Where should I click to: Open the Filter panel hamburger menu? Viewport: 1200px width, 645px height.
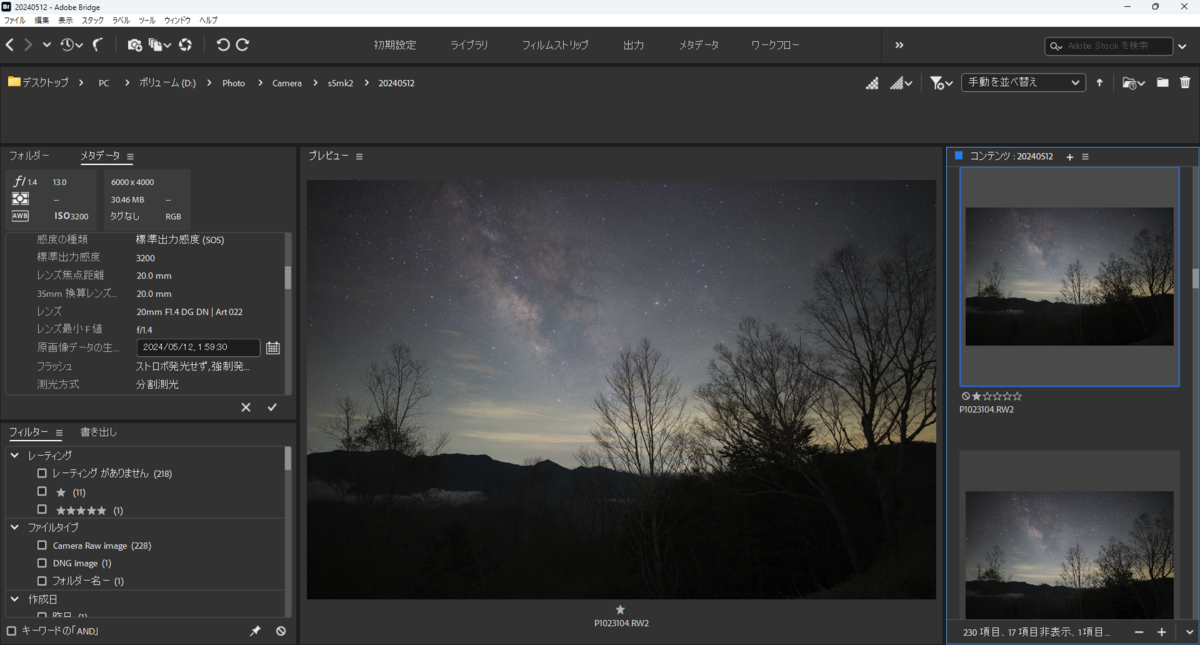(x=59, y=433)
